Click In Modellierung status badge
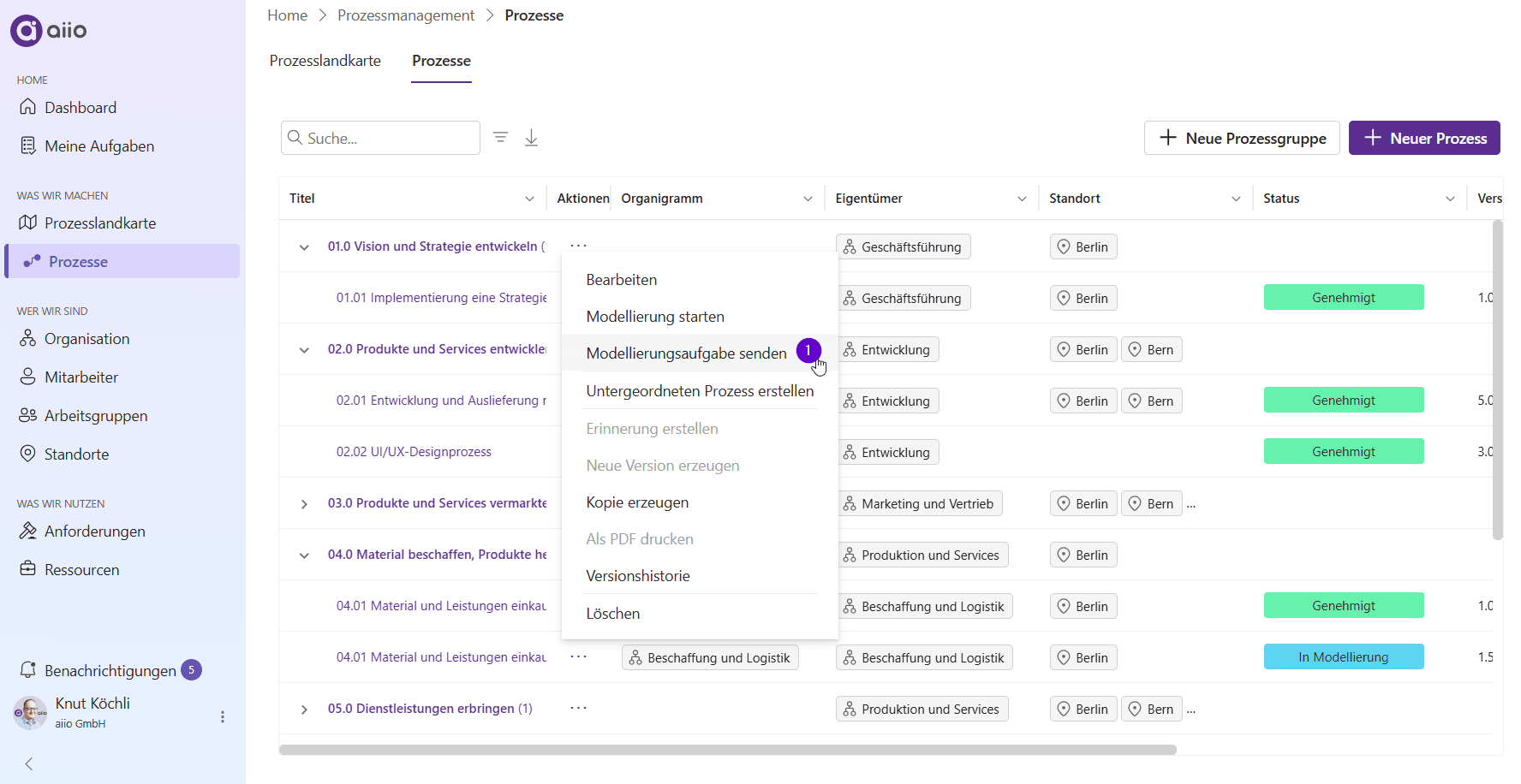Image resolution: width=1521 pixels, height=784 pixels. (x=1344, y=657)
